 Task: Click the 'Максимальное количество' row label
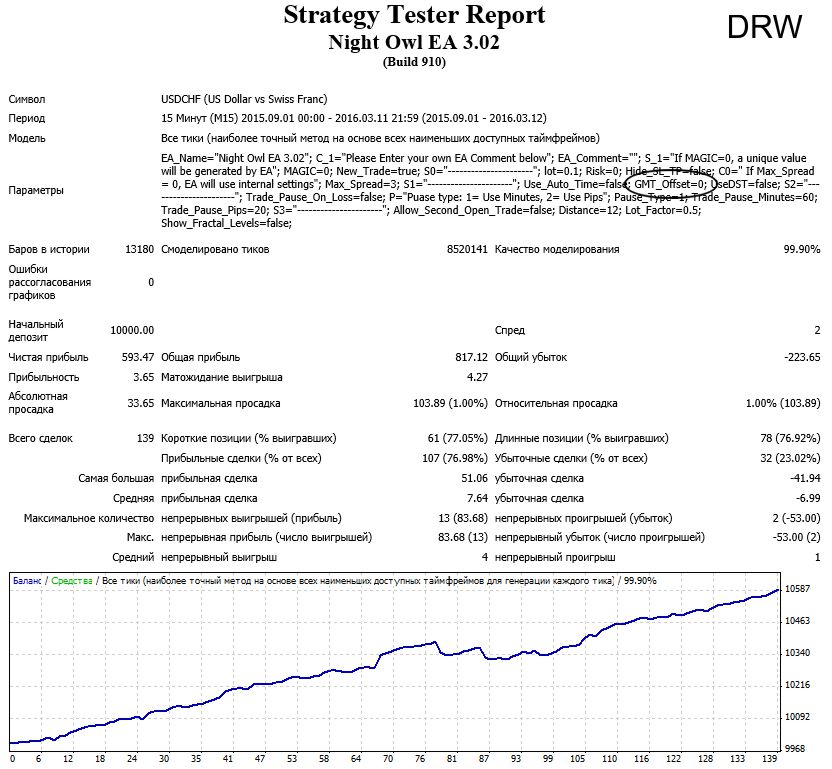(x=89, y=519)
